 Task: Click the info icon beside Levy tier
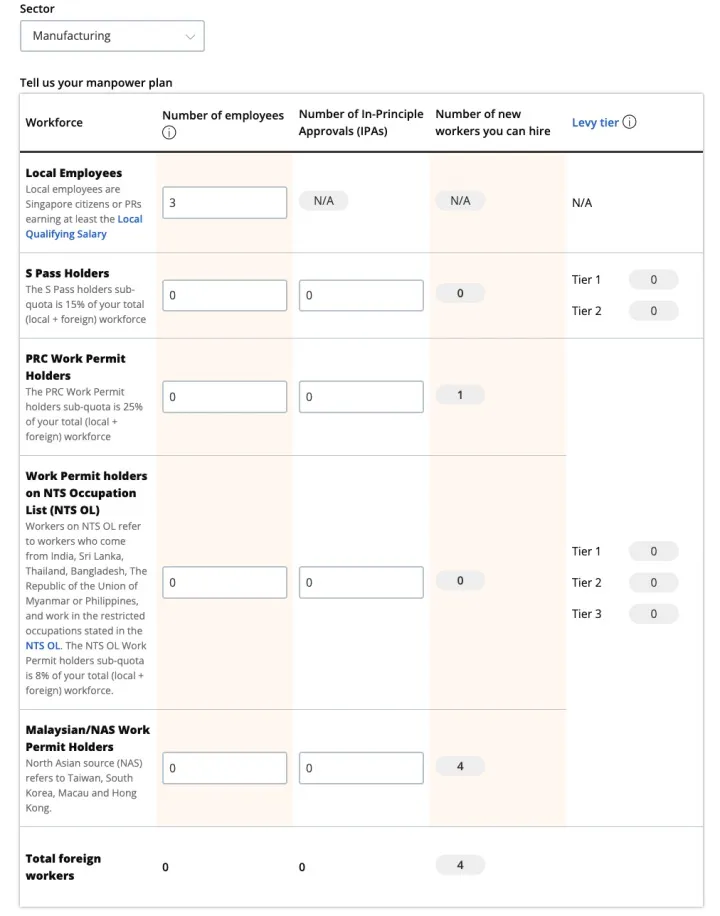[629, 122]
